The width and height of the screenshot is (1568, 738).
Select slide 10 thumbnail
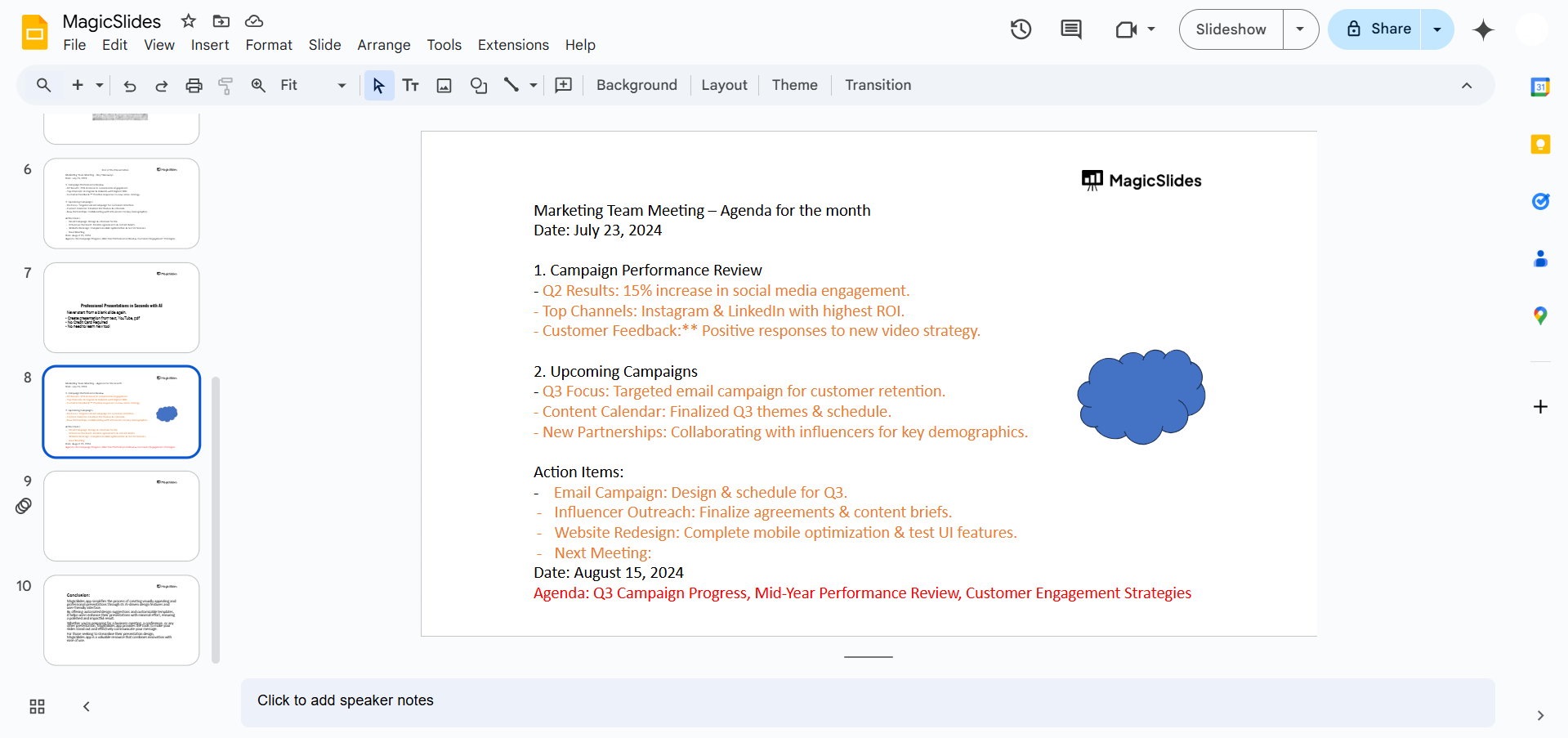121,619
